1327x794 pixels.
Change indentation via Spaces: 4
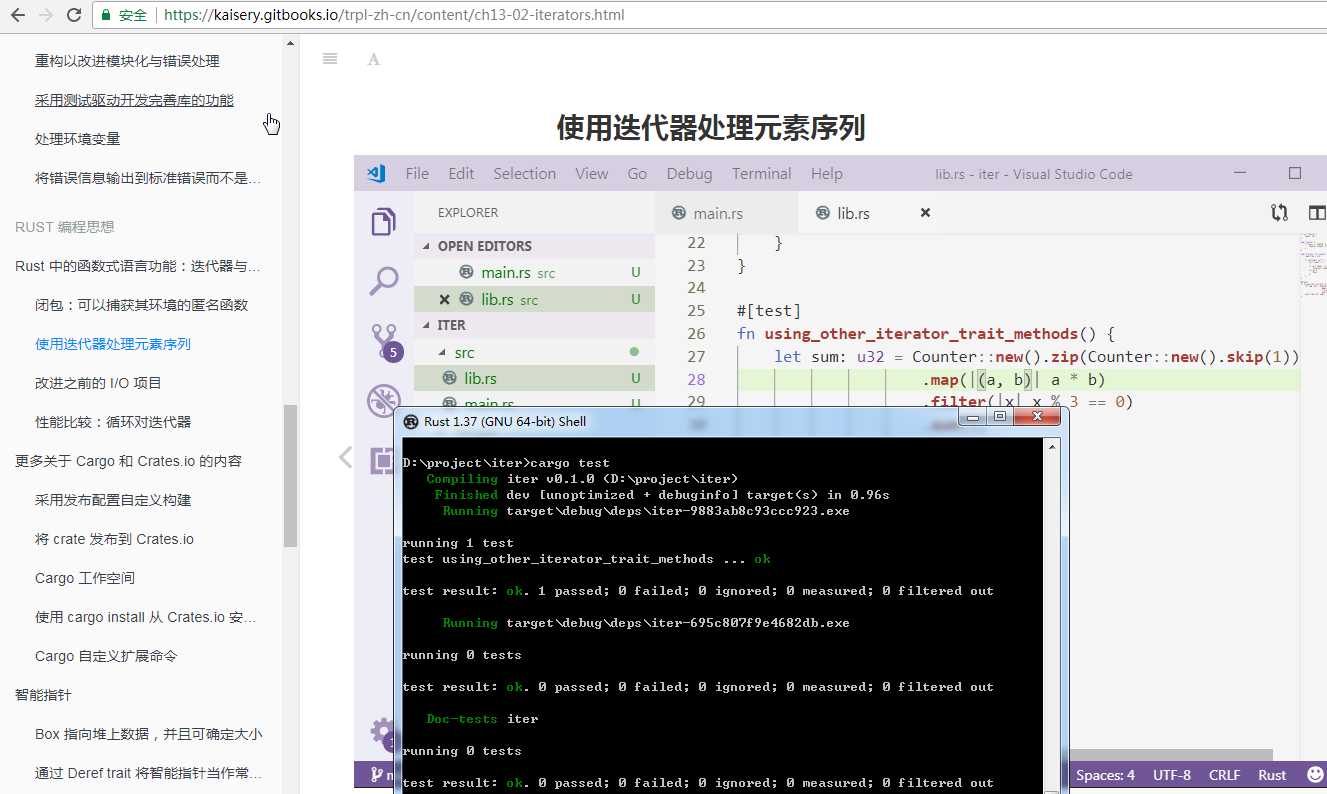point(1105,775)
